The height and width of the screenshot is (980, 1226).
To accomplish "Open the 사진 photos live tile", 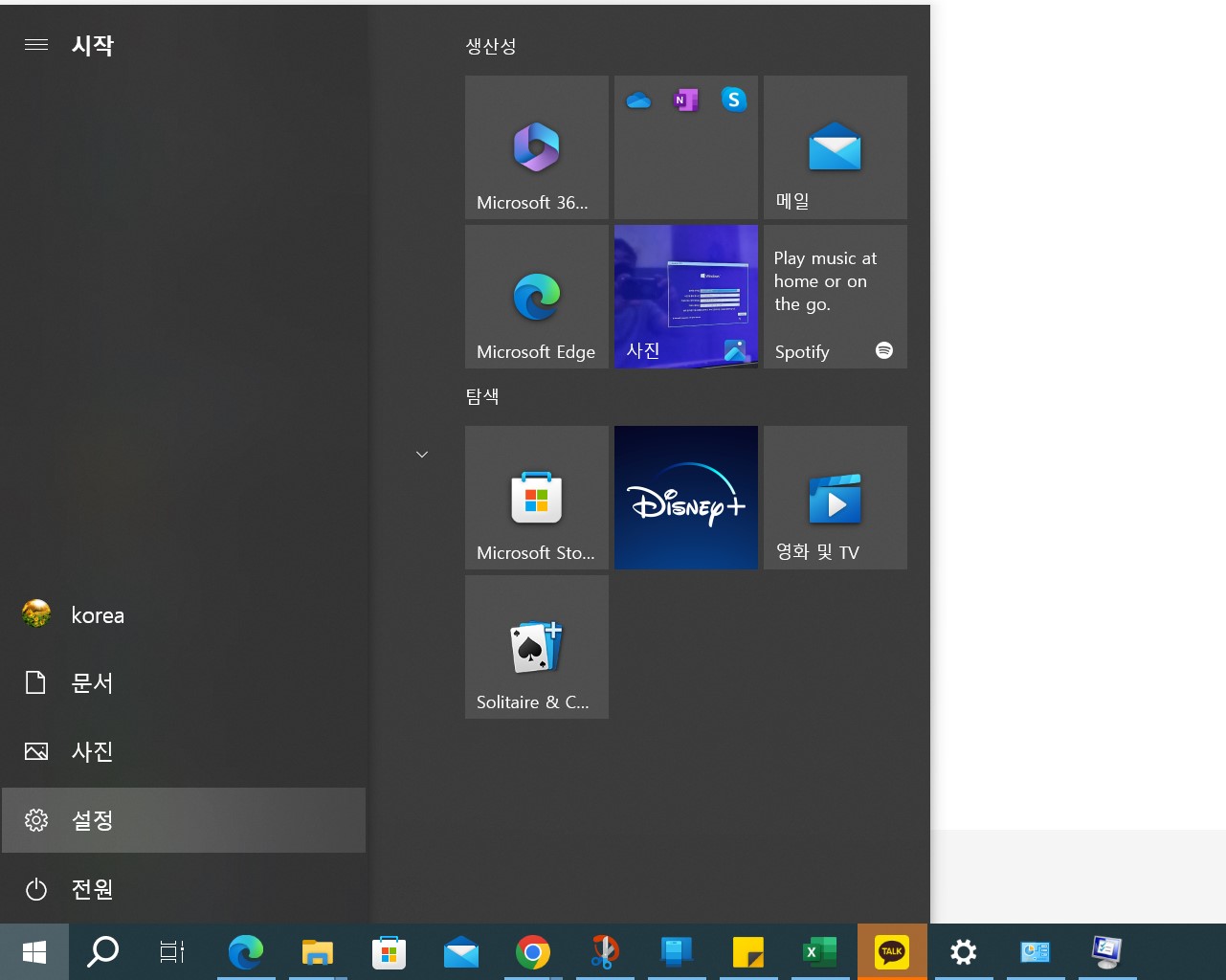I will coord(686,297).
